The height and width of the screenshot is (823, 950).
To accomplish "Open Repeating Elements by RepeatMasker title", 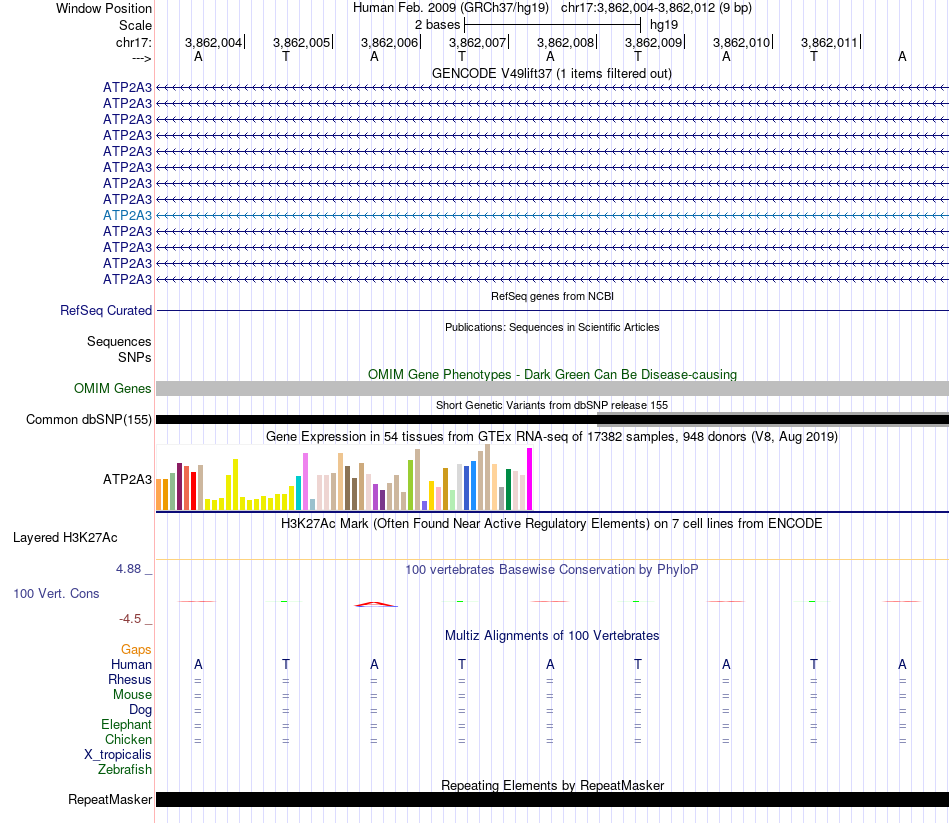I will tap(552, 785).
